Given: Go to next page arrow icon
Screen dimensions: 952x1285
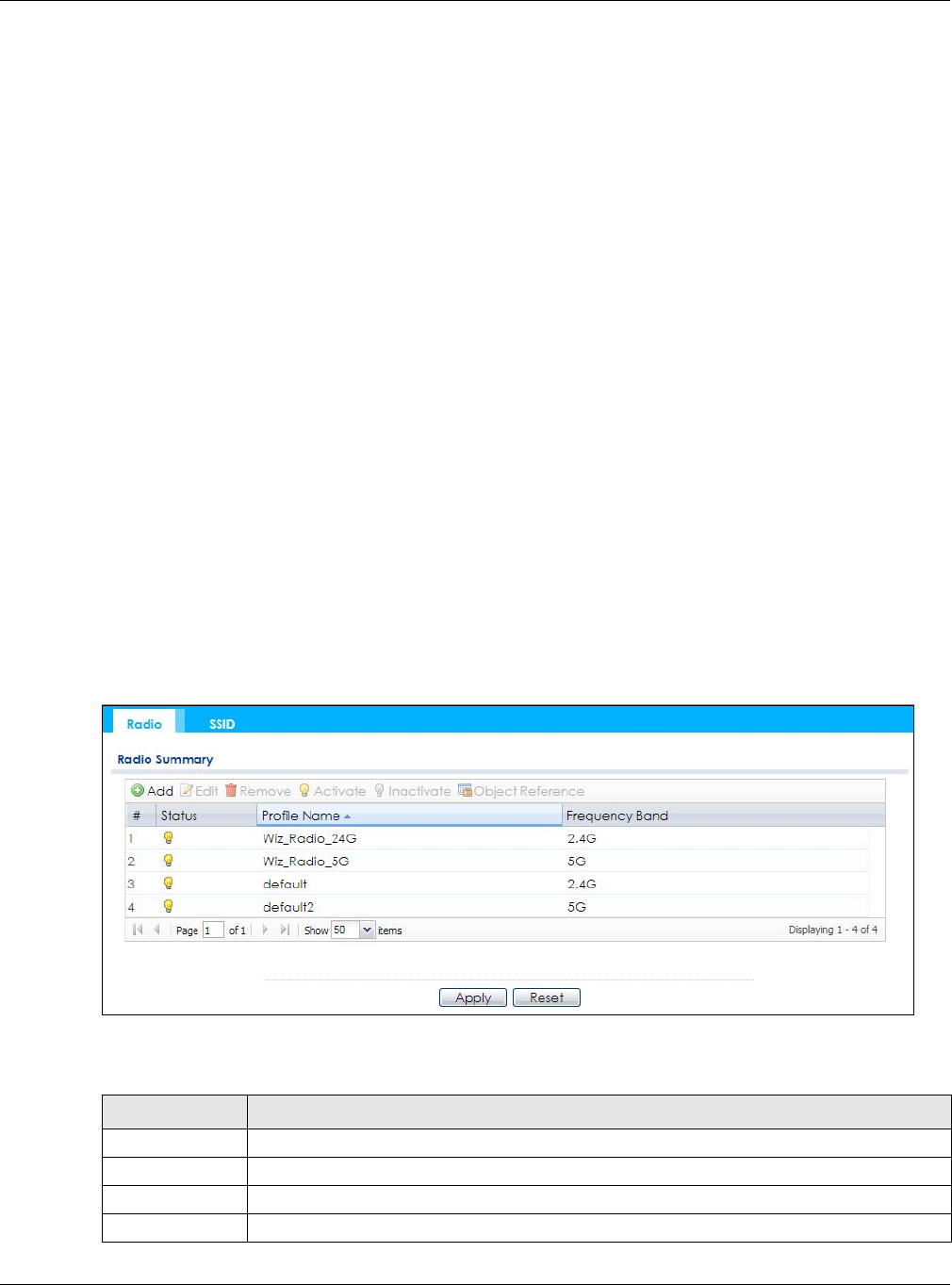Looking at the screenshot, I should pyautogui.click(x=265, y=930).
